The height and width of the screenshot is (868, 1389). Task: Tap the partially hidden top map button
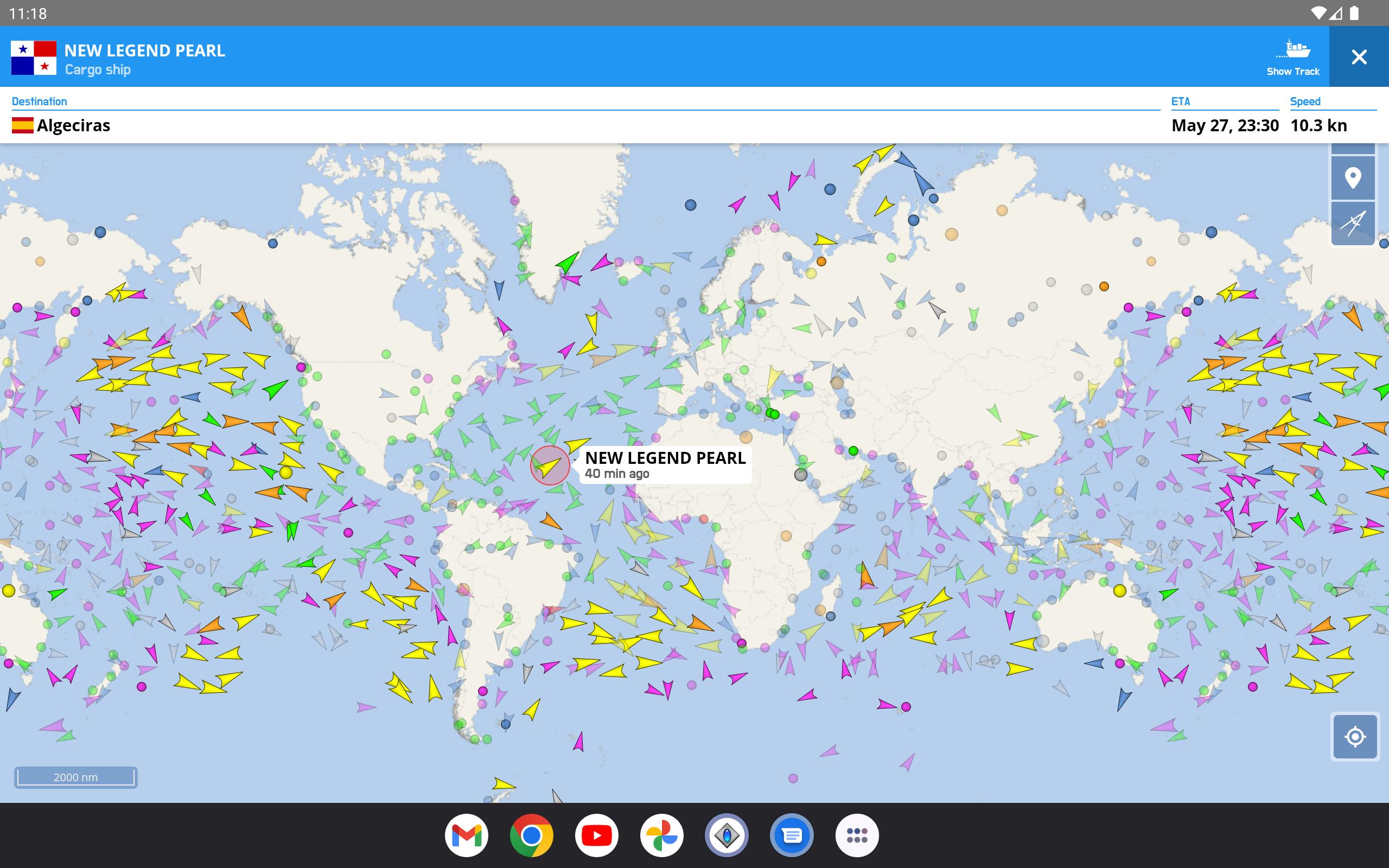coord(1353,148)
